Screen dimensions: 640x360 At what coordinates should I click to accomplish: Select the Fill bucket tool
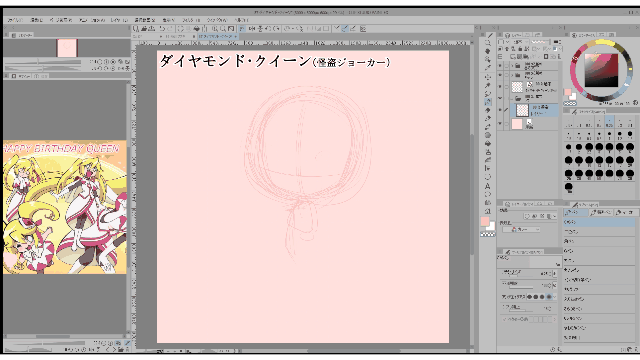488,143
